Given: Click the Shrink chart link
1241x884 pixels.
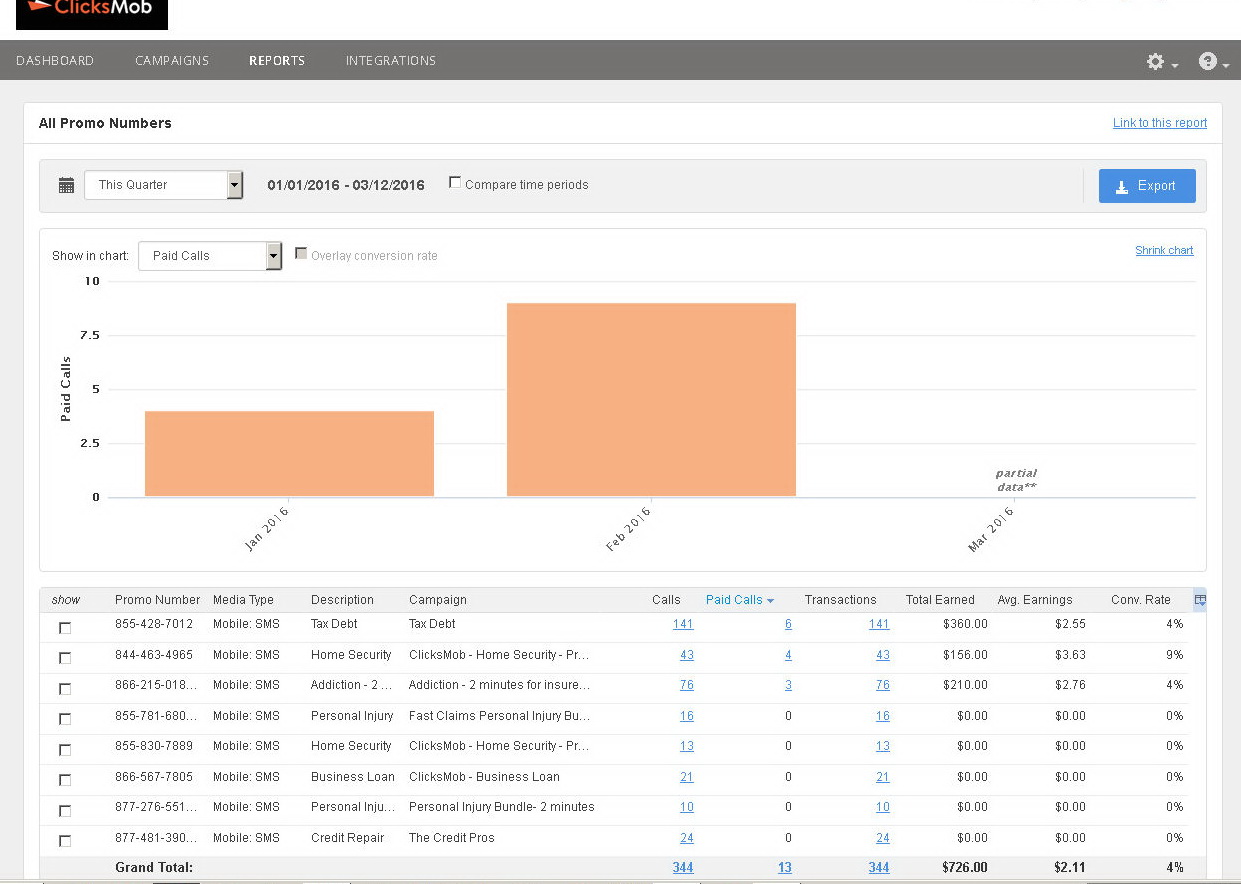Looking at the screenshot, I should [1164, 251].
